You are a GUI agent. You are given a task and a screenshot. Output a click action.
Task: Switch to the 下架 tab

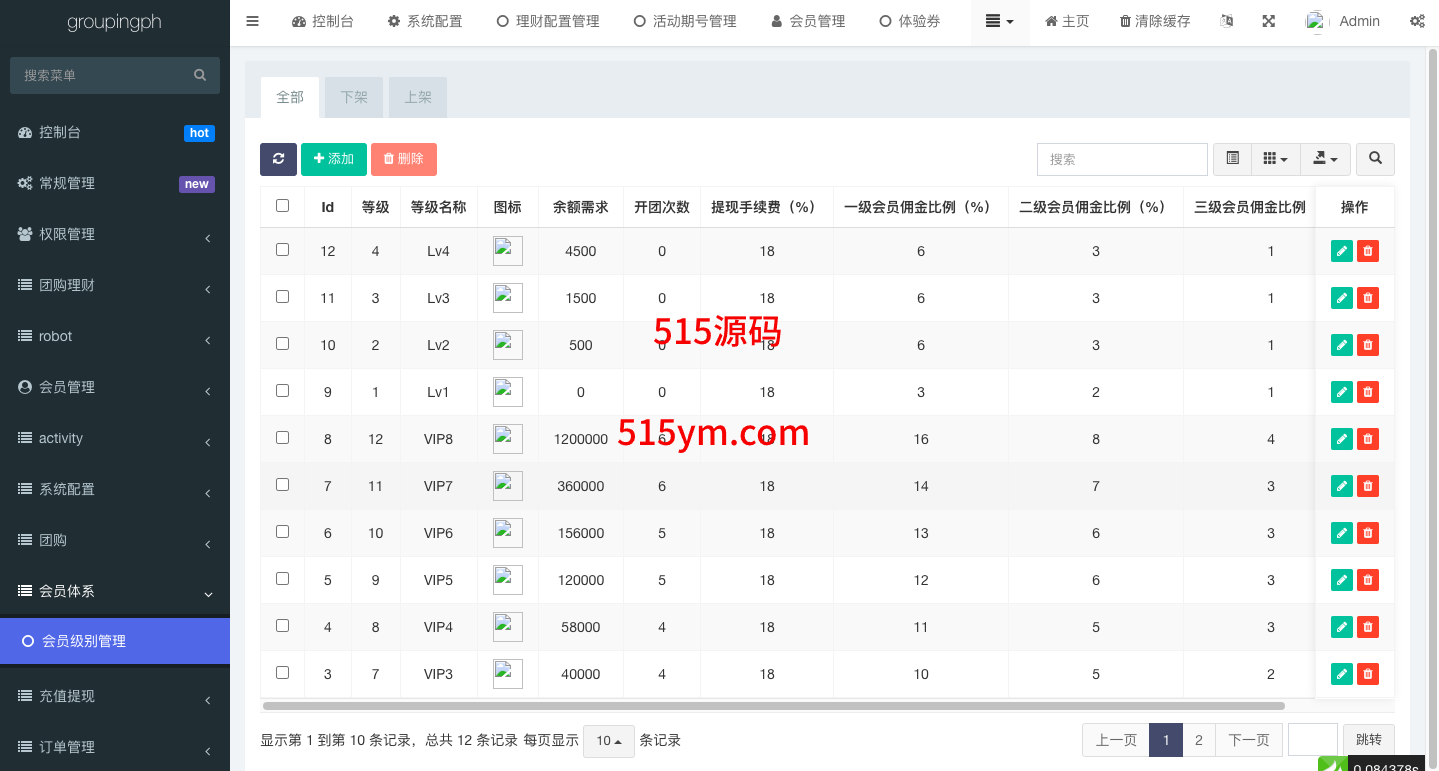coord(354,98)
